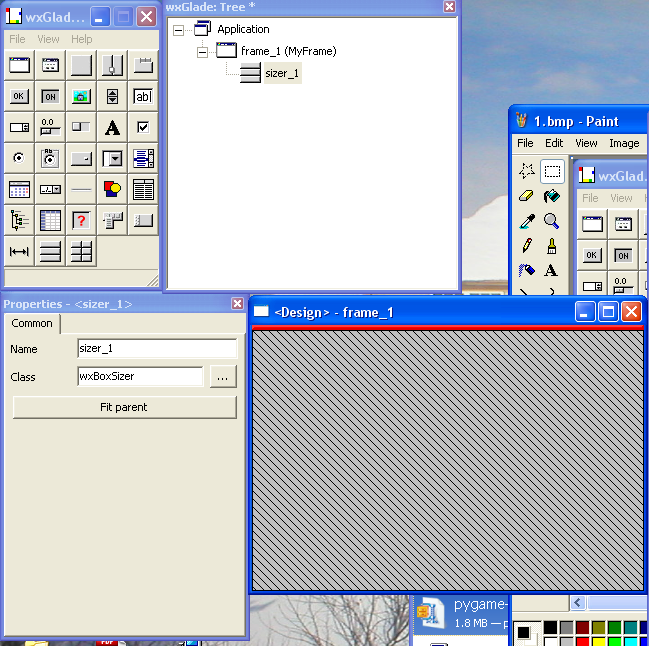Choose the dark red color swatch
The width and height of the screenshot is (649, 646).
(582, 628)
